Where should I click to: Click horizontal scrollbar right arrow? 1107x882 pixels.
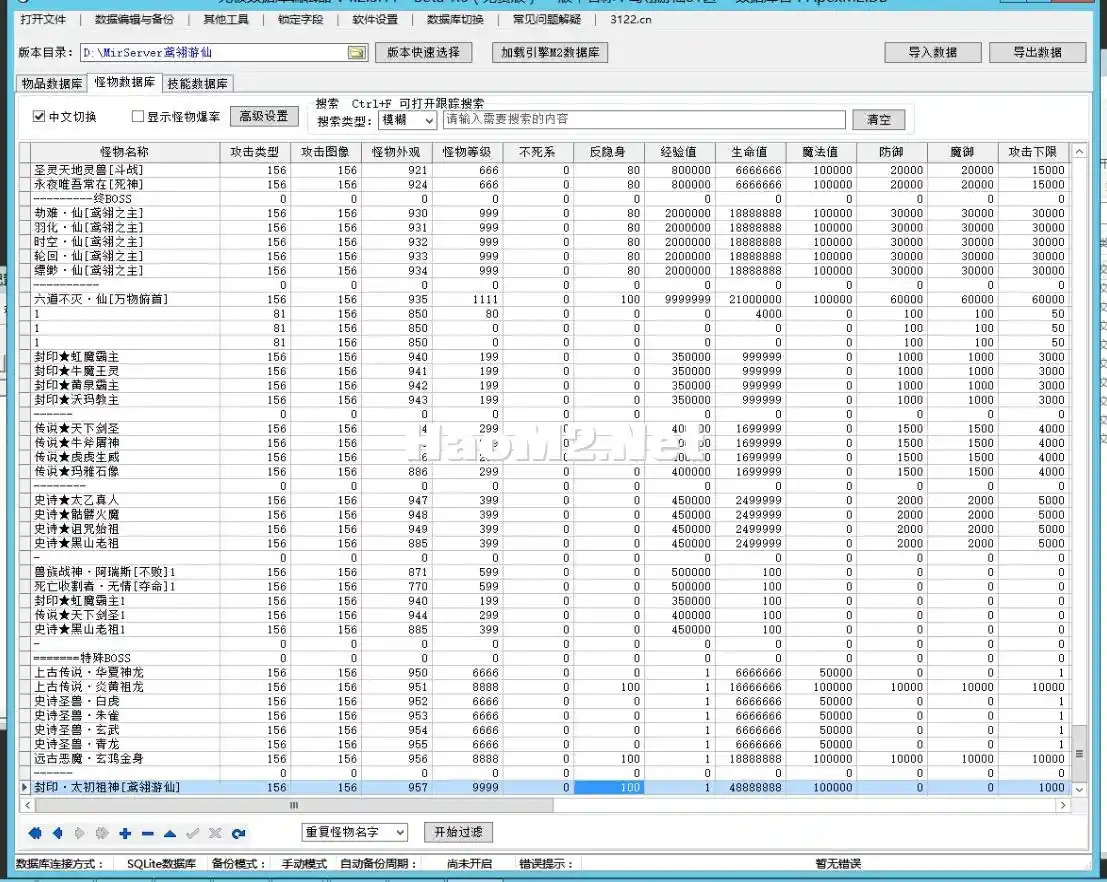click(x=1063, y=805)
